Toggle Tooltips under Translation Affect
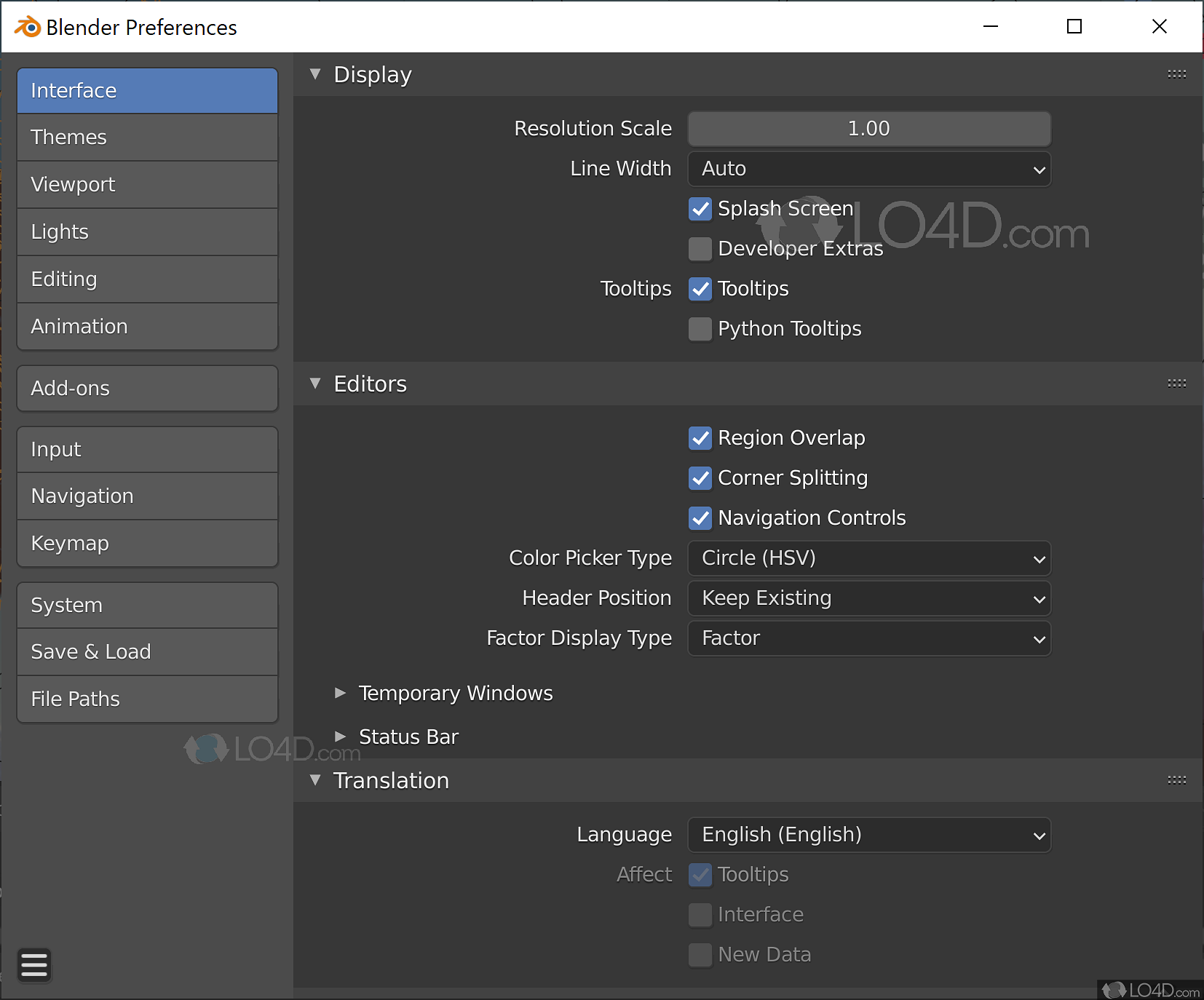This screenshot has width=1204, height=1000. pyautogui.click(x=700, y=875)
